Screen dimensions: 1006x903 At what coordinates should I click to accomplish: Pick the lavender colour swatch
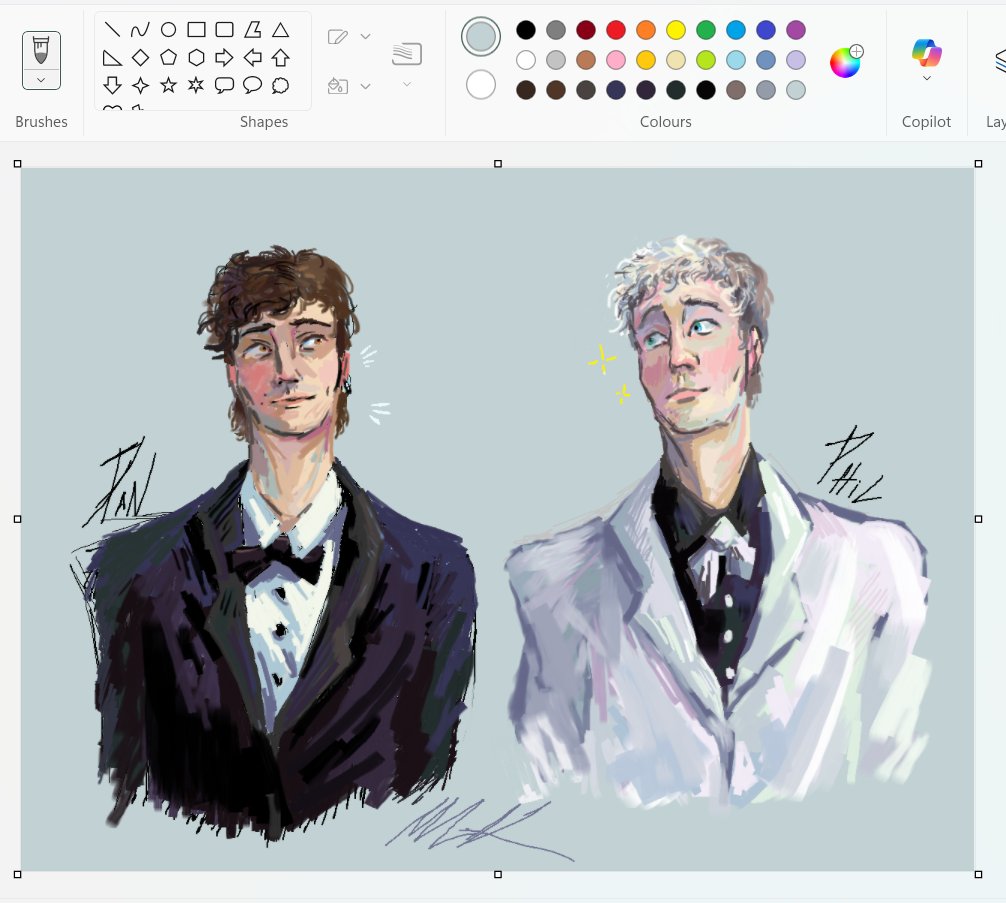(796, 60)
